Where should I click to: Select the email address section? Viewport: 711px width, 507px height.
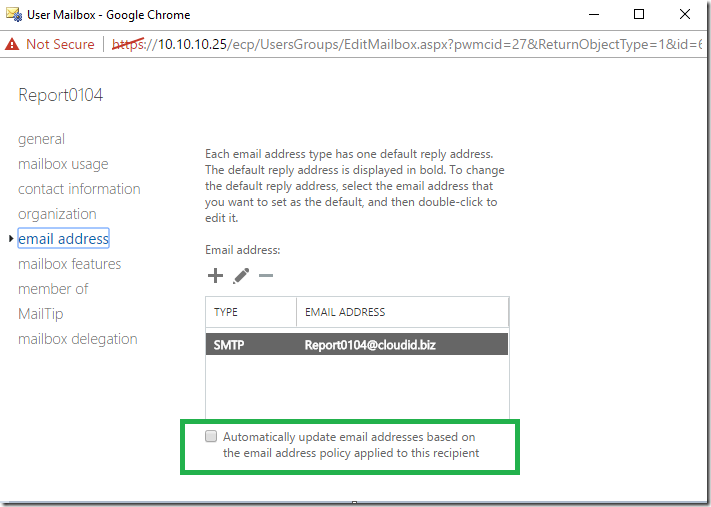pos(63,239)
